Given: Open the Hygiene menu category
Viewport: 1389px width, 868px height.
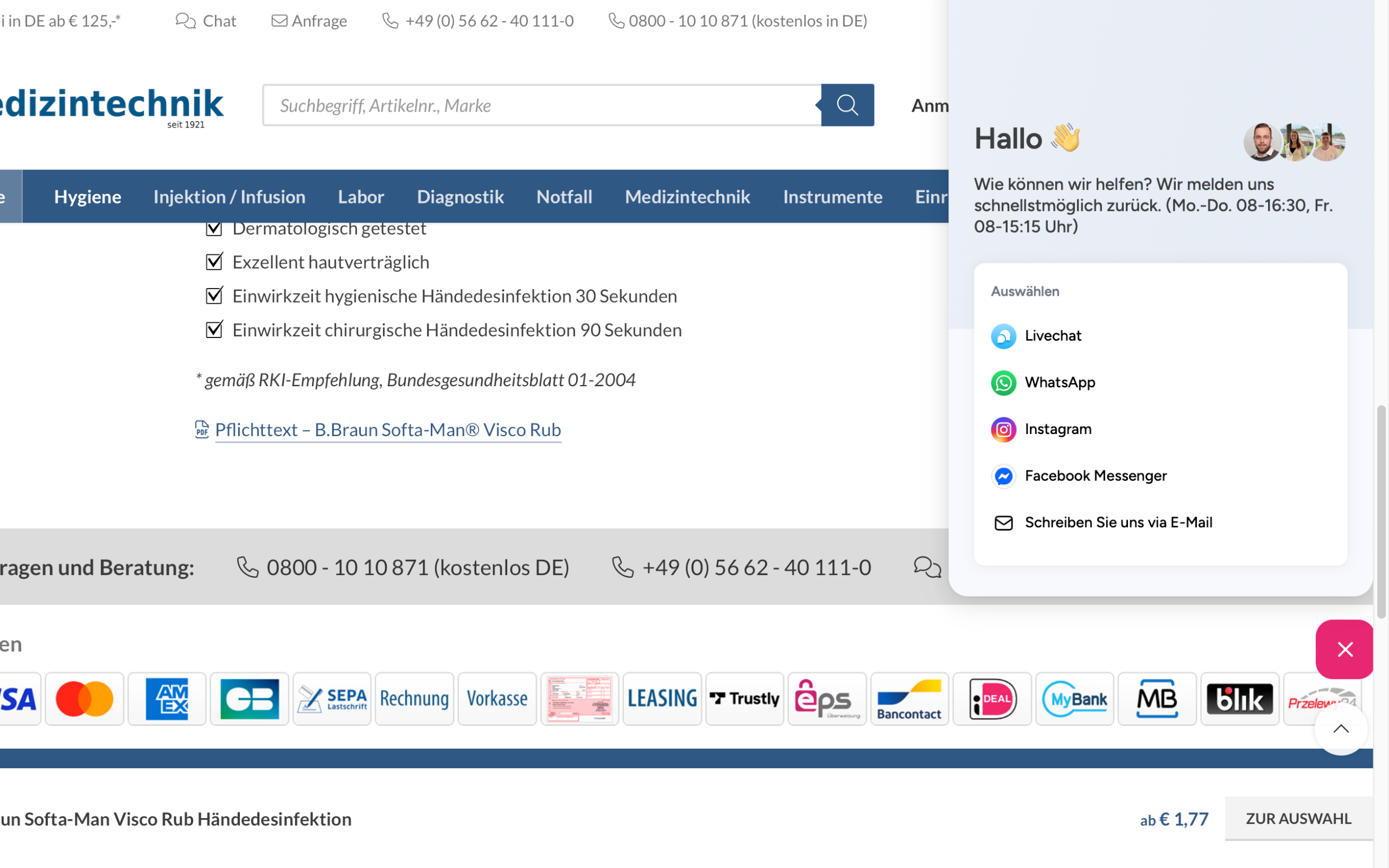Looking at the screenshot, I should [x=87, y=196].
